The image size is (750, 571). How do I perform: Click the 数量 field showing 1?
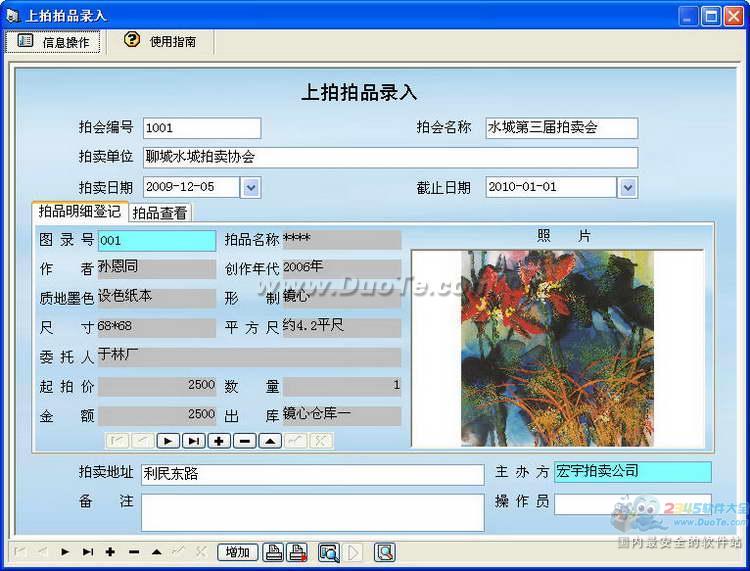coord(342,386)
